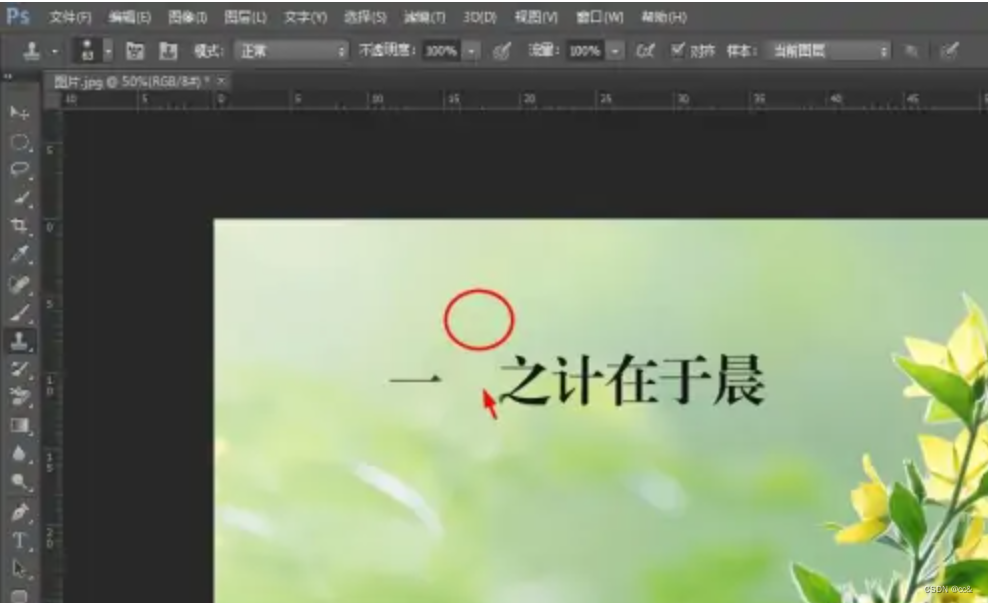Click the vertical ruler beside canvas
Viewport: 988px width, 603px height.
tap(52, 356)
